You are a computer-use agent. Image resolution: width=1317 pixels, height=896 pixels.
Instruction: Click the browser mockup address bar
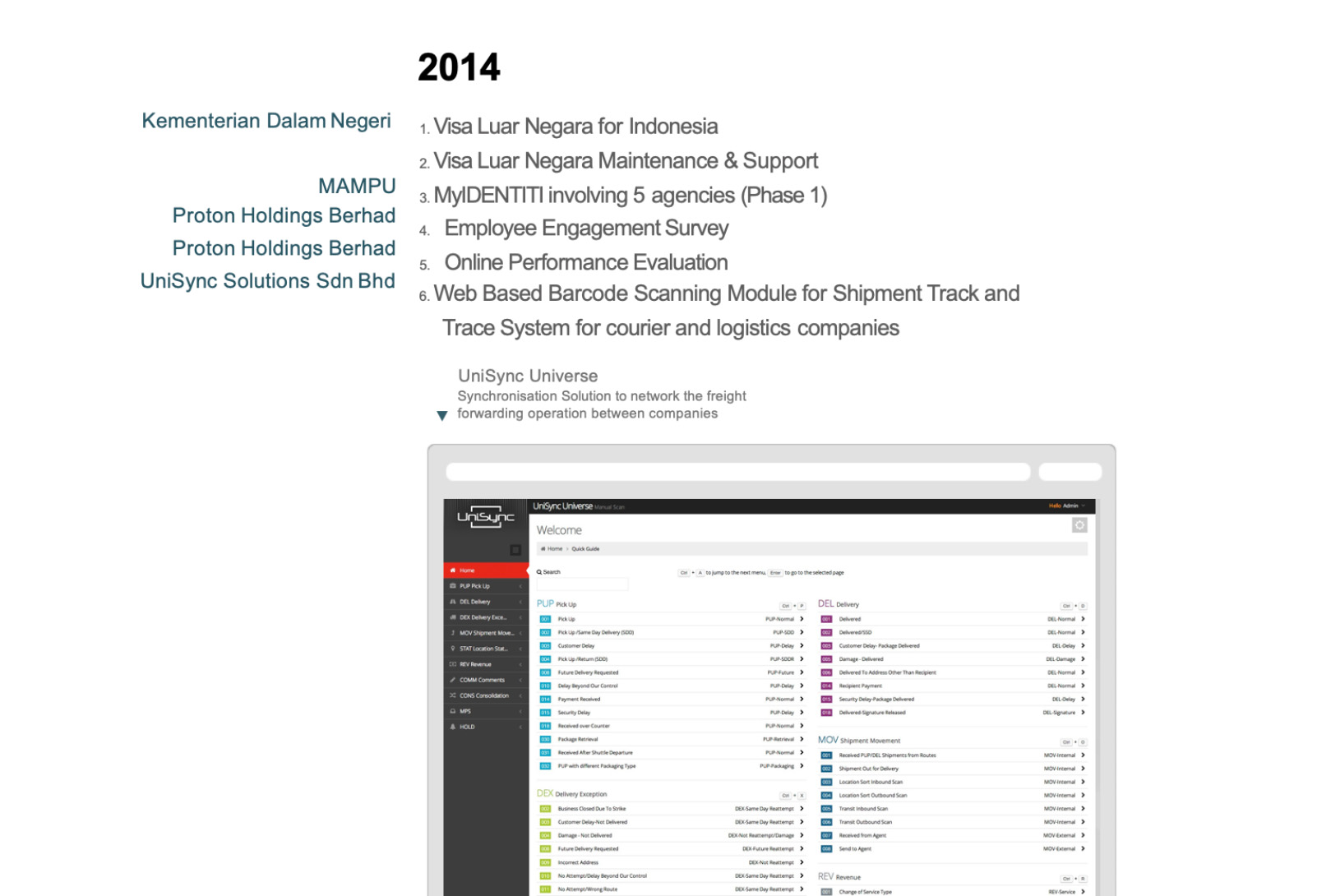click(x=737, y=472)
